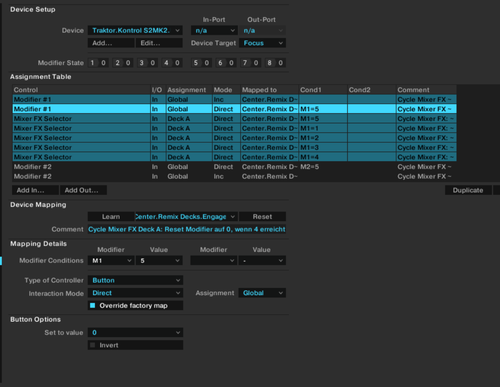
Task: Select the Modifier #2 Inc row
Action: click(234, 176)
